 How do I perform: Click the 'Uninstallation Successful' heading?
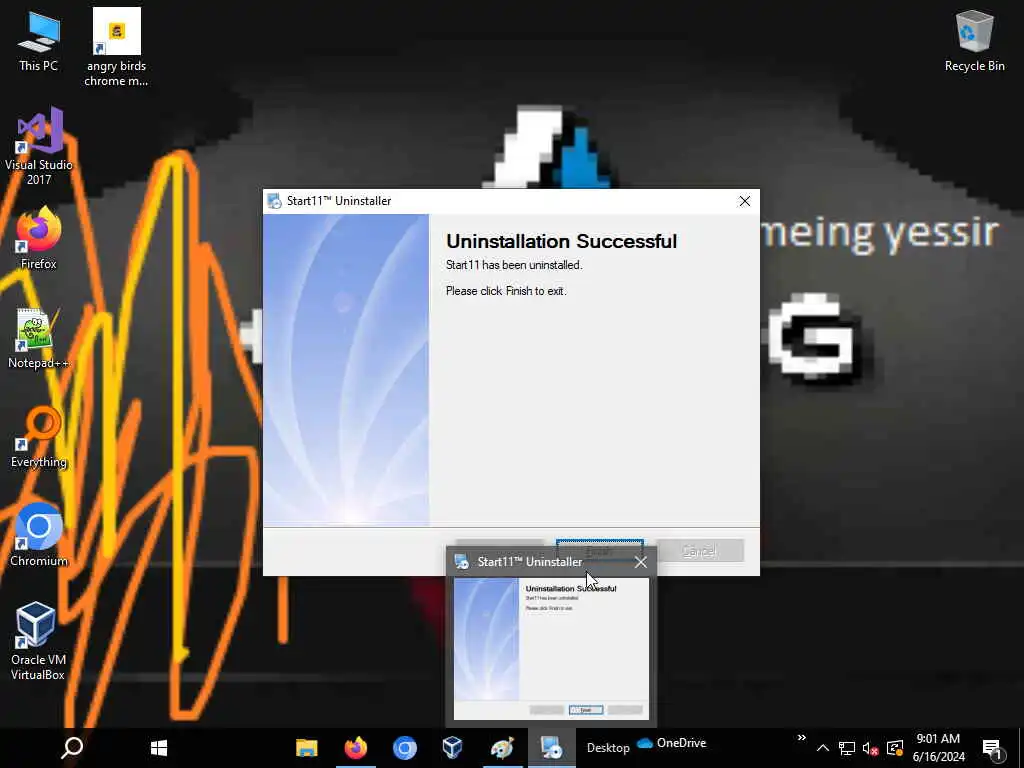coord(562,242)
